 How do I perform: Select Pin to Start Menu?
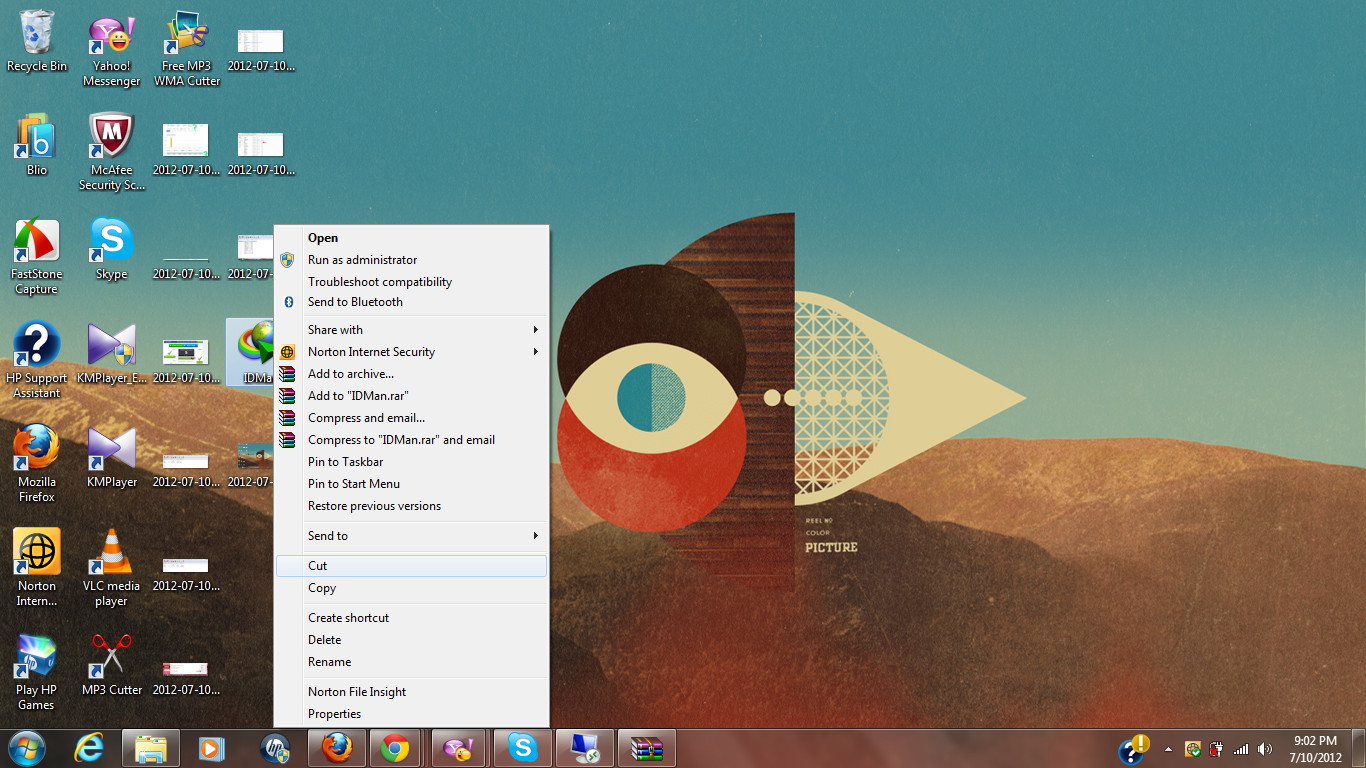click(412, 484)
